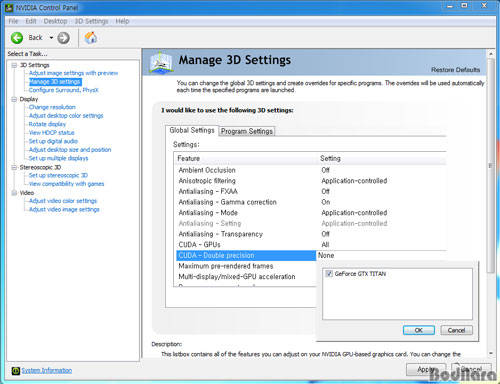The image size is (500, 384).
Task: Select the Global Settings tab
Action: point(192,130)
